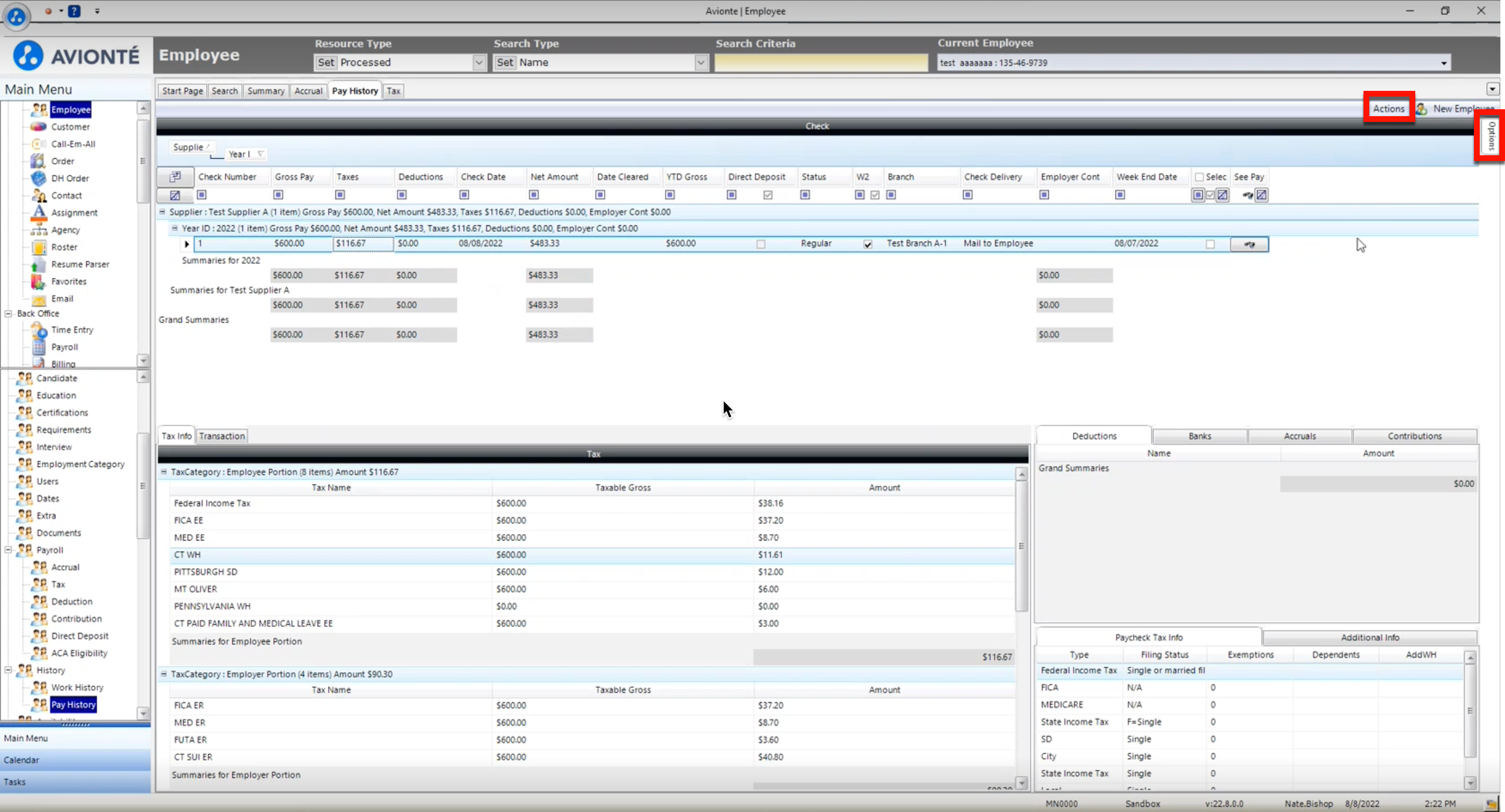Open the Resume Parser icon
Image resolution: width=1505 pixels, height=812 pixels.
39,264
